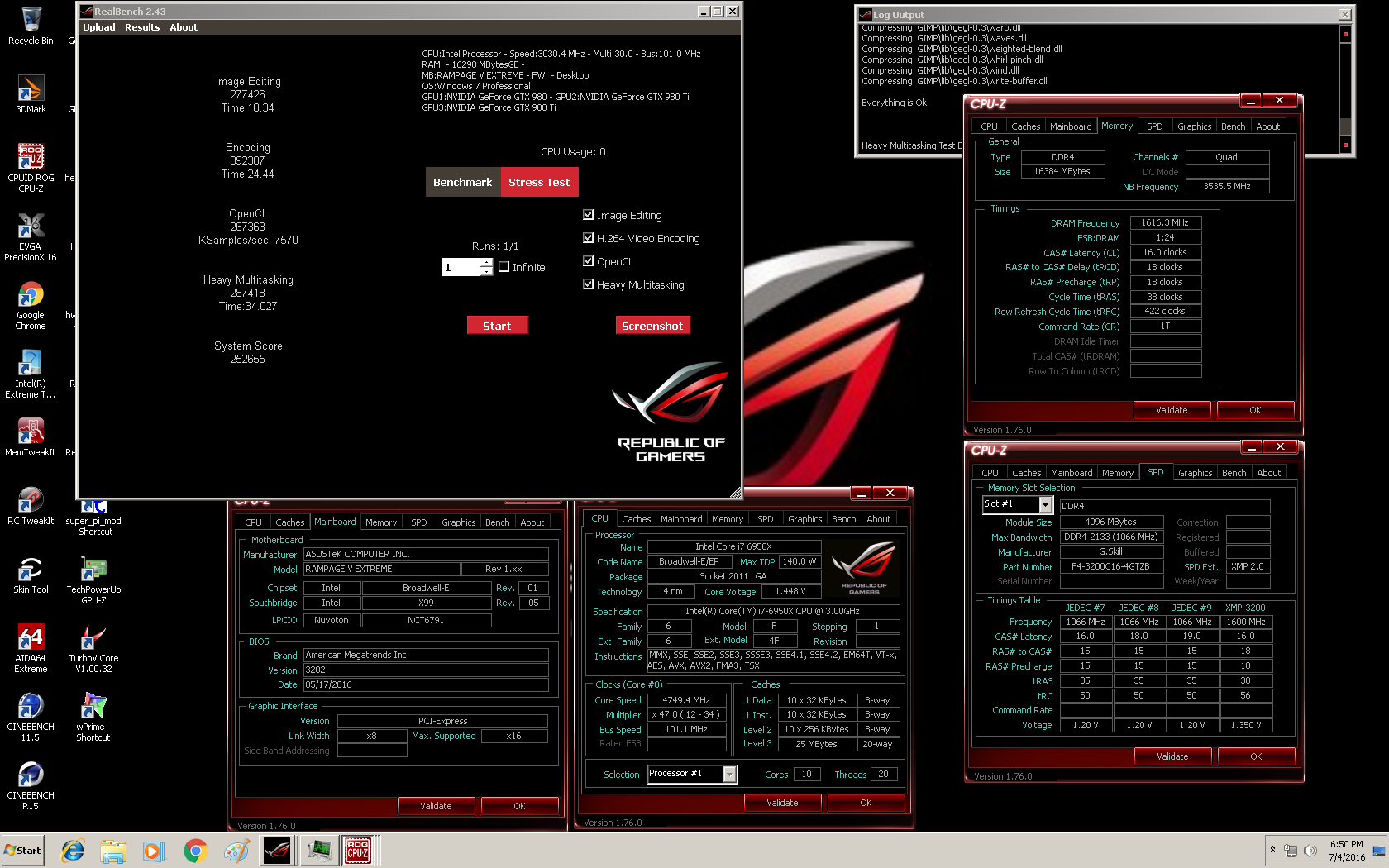Uncheck H.264 Video Encoding checkbox

click(589, 238)
